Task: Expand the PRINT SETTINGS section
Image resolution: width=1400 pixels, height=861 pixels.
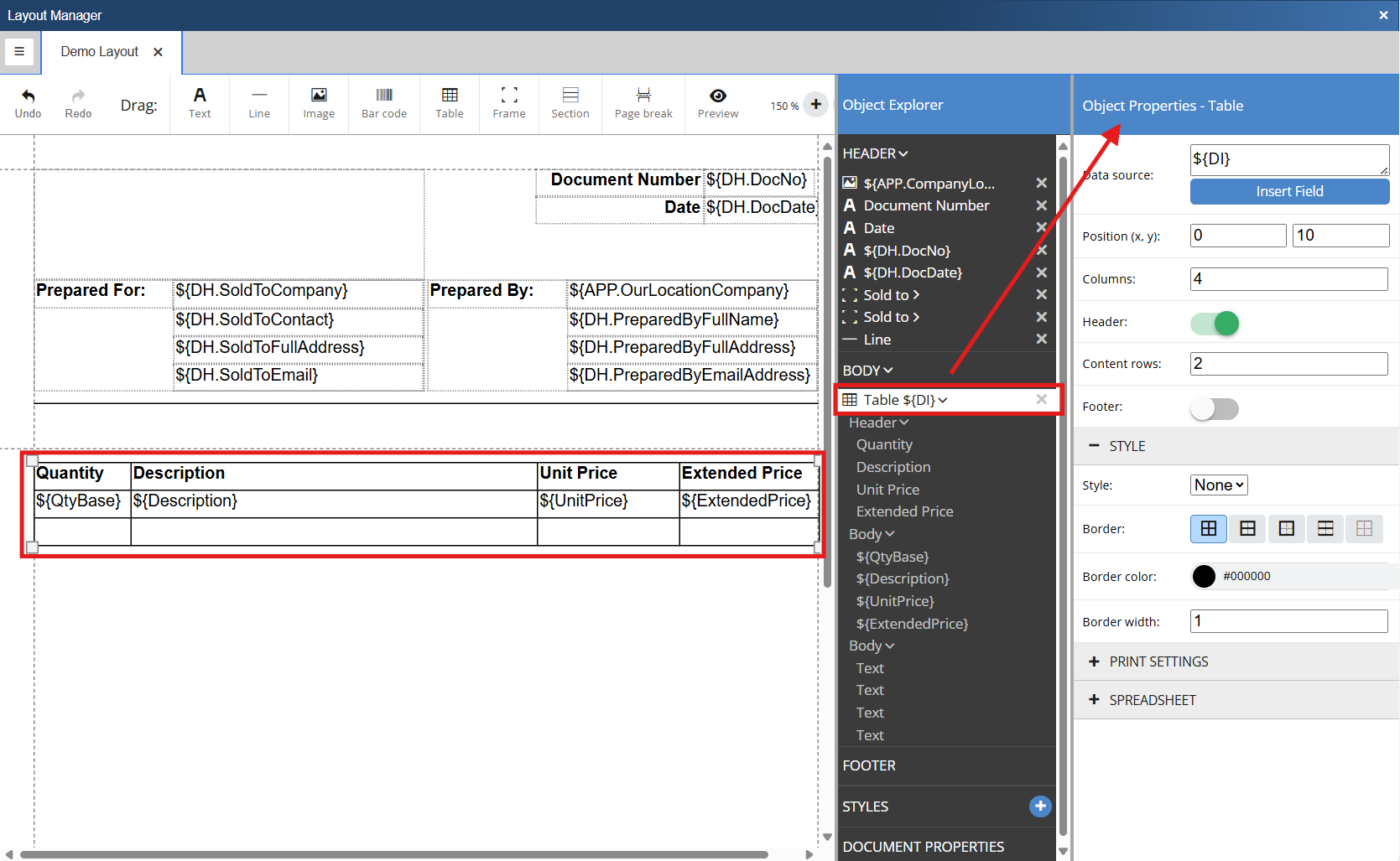Action: pos(1158,661)
